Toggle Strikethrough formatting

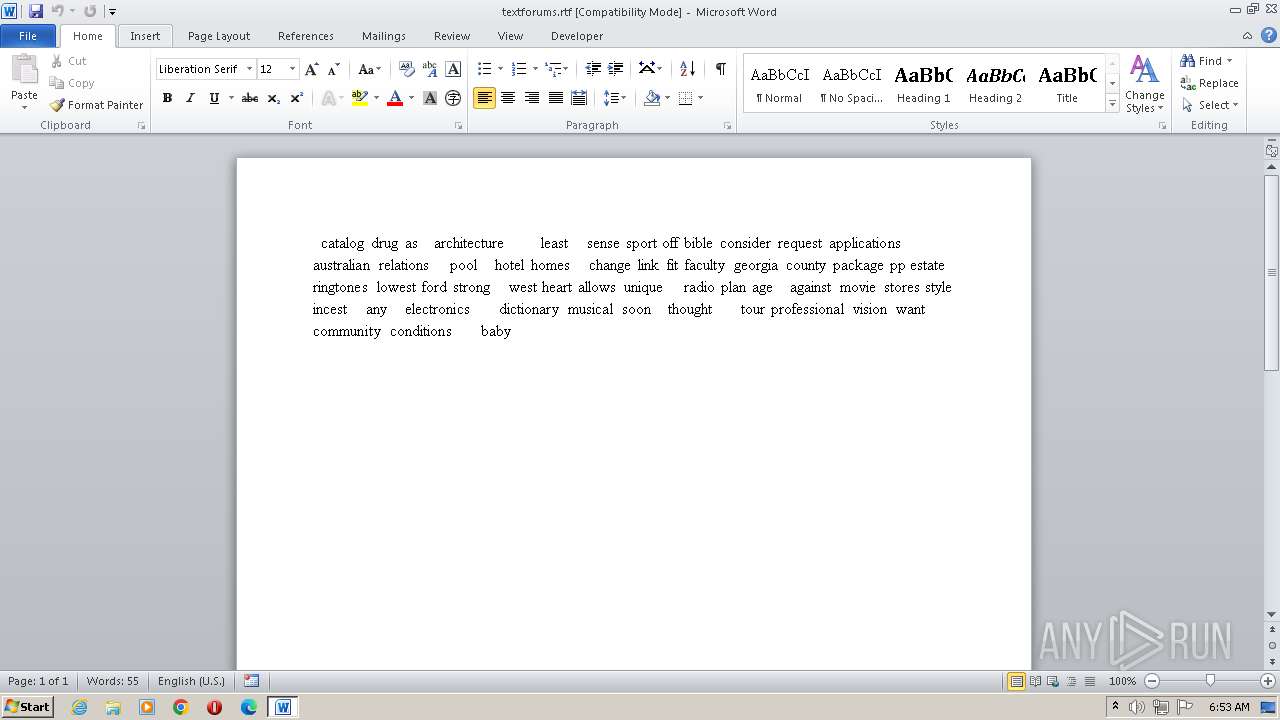tap(250, 98)
